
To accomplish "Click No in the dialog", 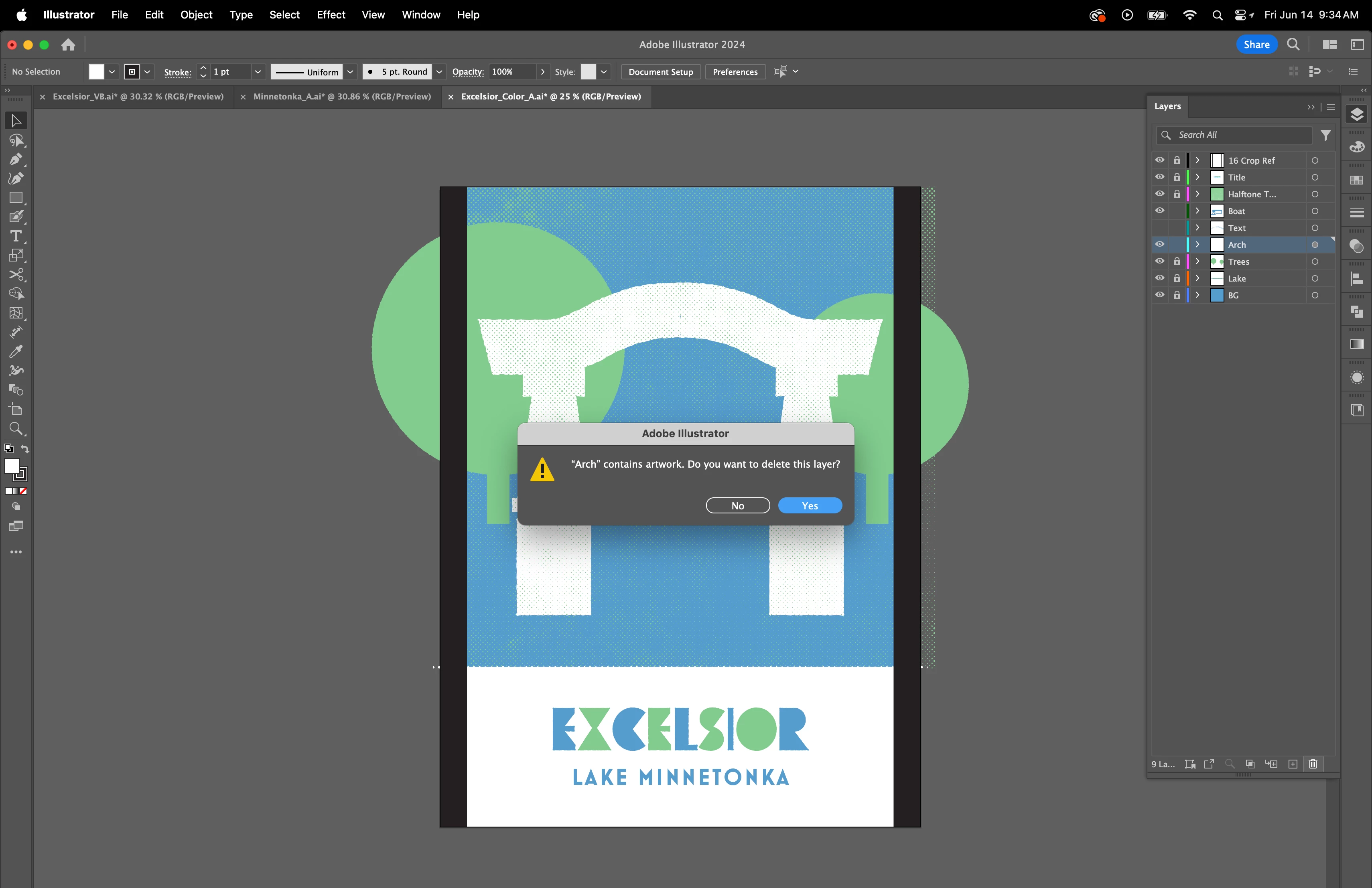I will tap(737, 505).
